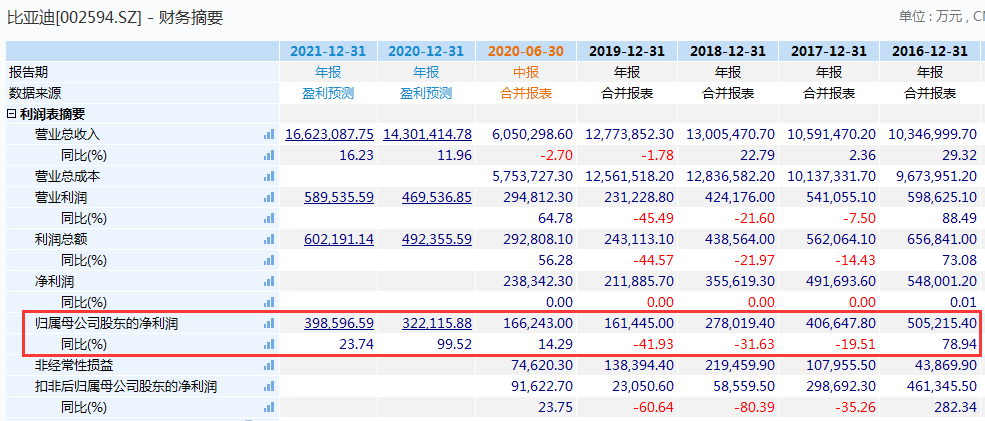
Task: Open net profit link 398,596.59
Action: click(339, 324)
